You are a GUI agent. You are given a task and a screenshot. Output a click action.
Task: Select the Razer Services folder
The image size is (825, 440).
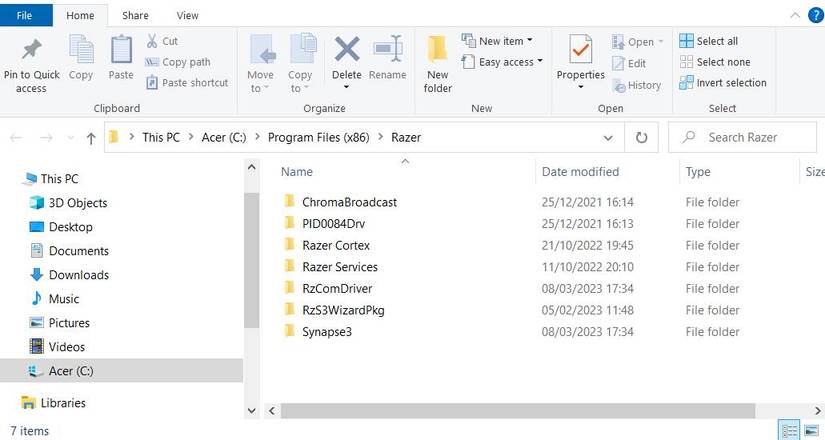pyautogui.click(x=340, y=267)
